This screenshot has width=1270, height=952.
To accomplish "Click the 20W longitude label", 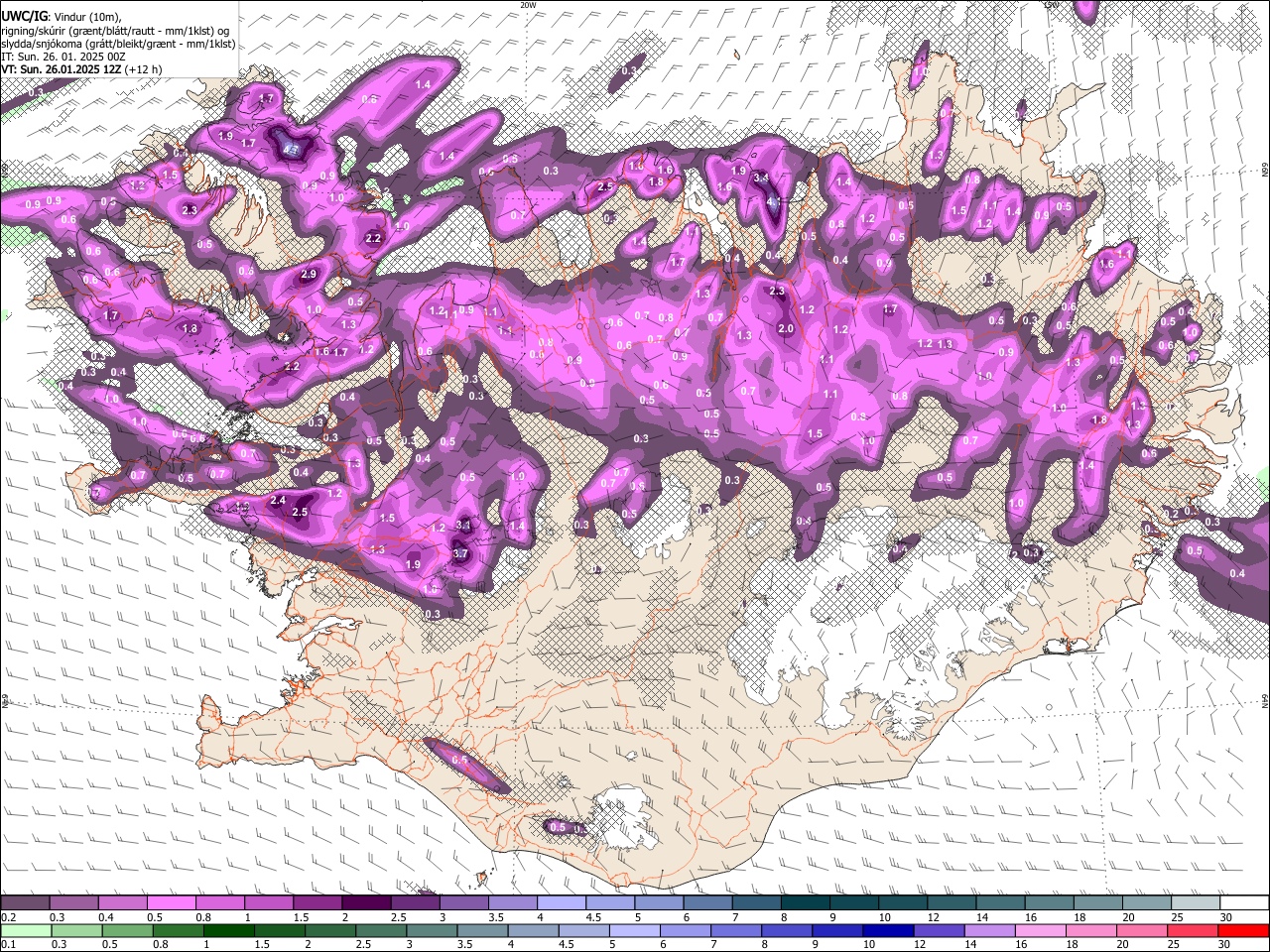I will [x=528, y=5].
